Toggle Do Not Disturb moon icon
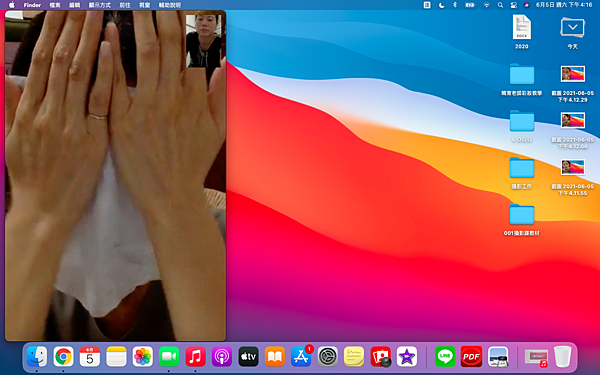Image resolution: width=600 pixels, height=375 pixels. pos(441,5)
